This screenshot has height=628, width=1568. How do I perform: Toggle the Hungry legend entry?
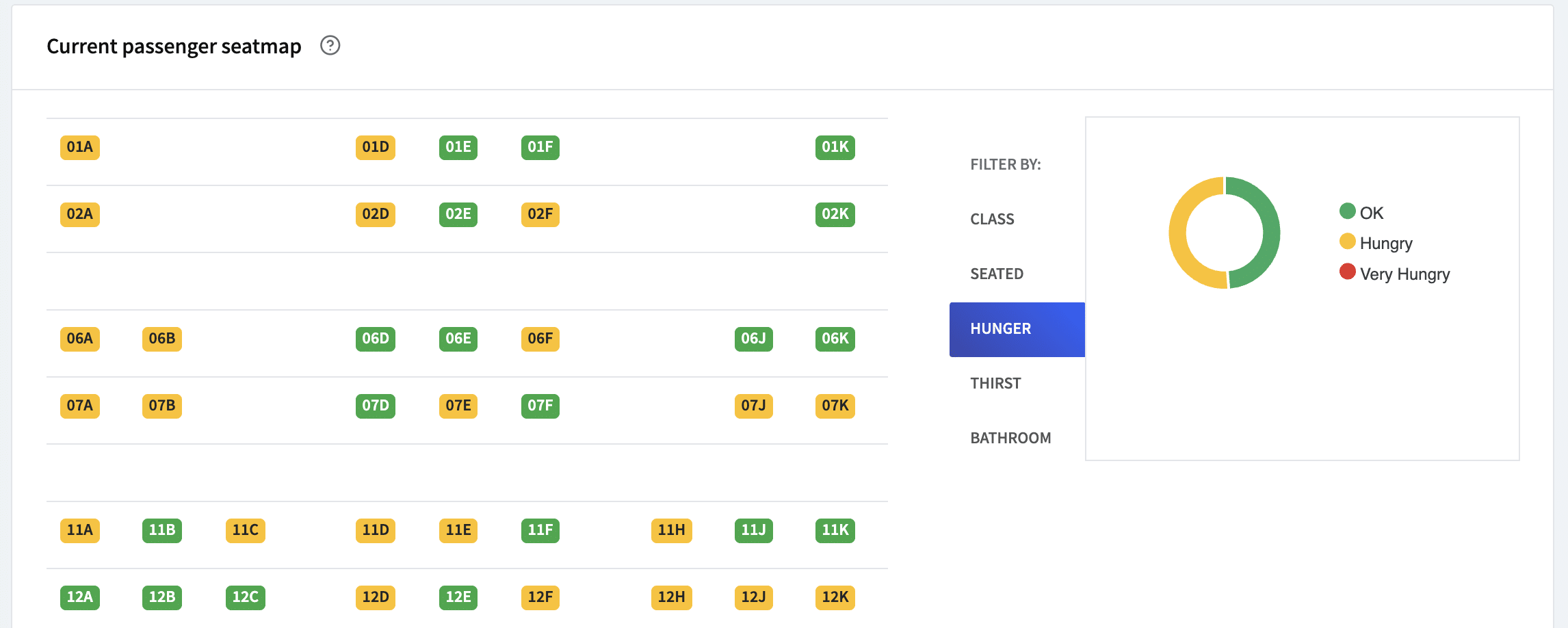pyautogui.click(x=1376, y=243)
